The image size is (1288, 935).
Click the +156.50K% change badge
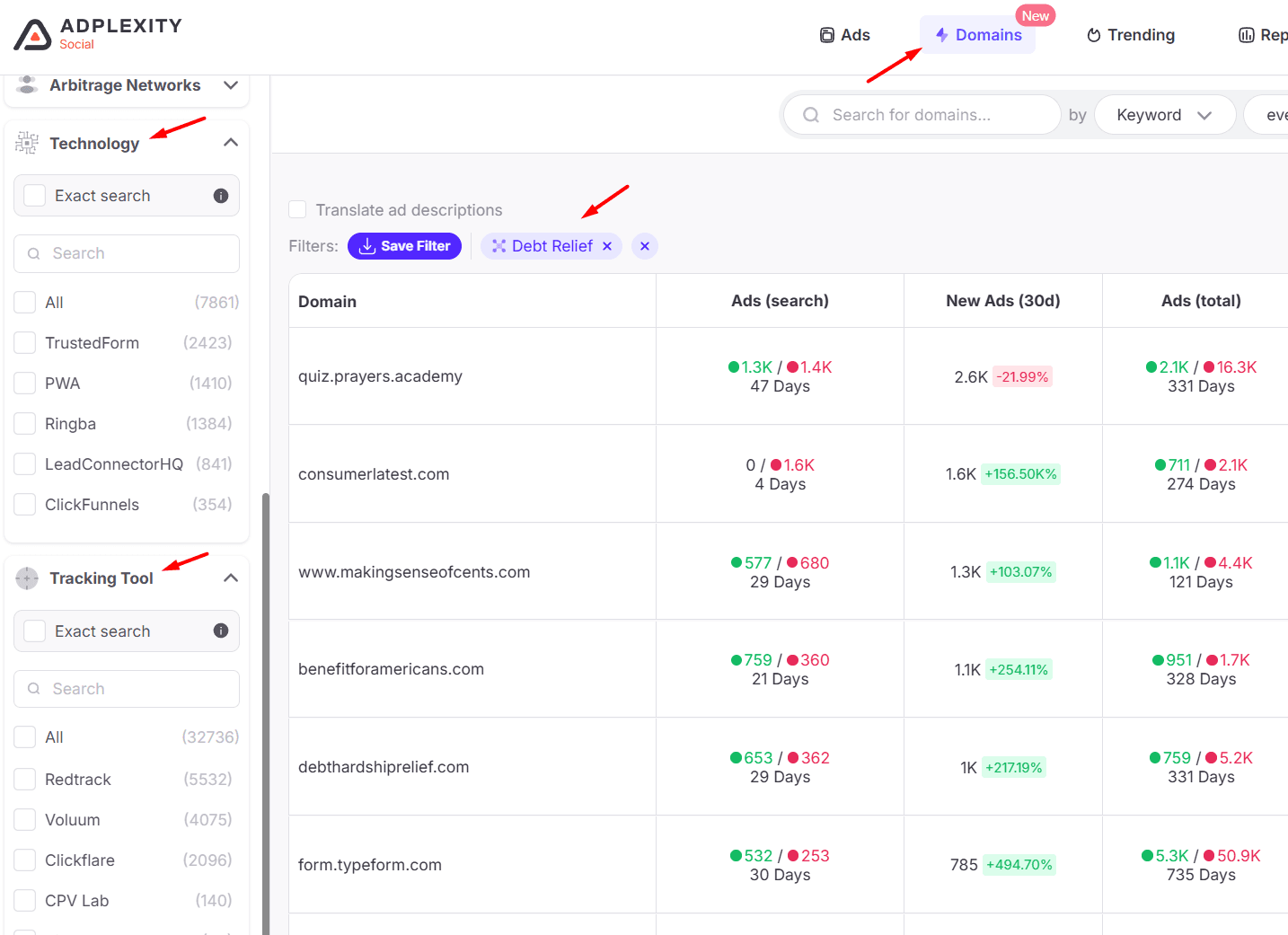1020,474
